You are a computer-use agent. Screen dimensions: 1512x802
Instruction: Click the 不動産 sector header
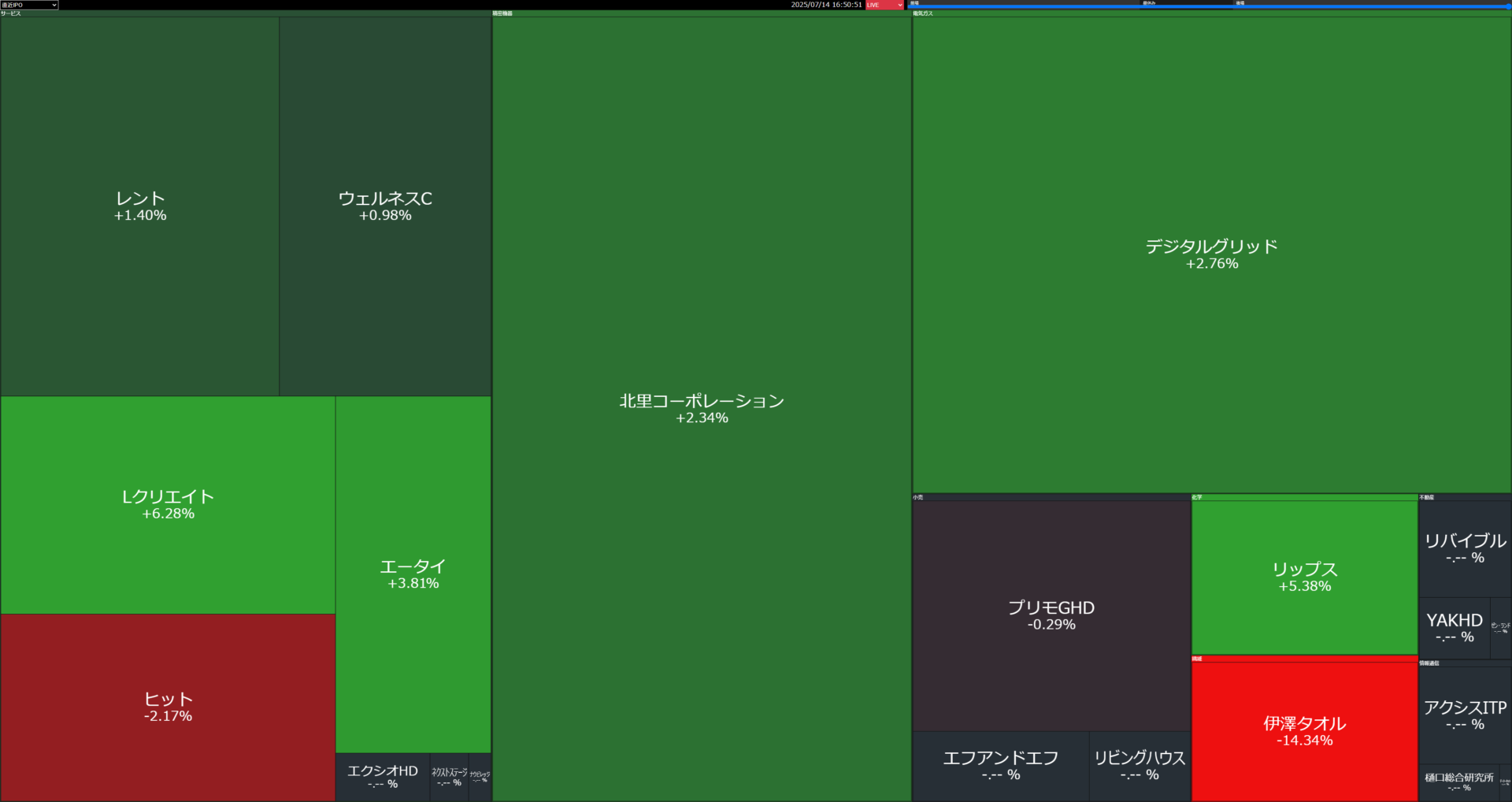pos(1465,497)
